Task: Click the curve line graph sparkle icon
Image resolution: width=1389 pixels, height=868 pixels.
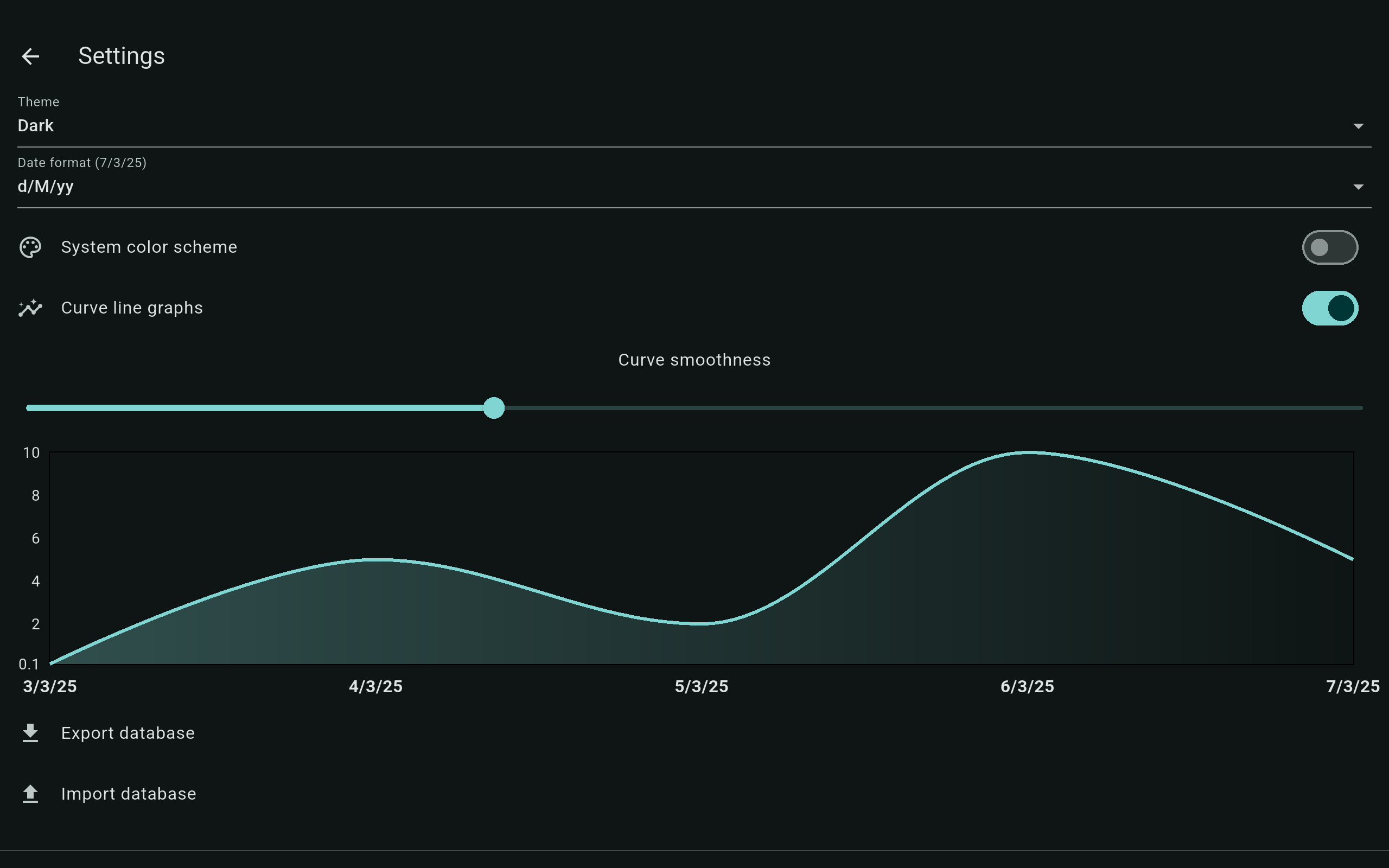Action: (x=30, y=308)
